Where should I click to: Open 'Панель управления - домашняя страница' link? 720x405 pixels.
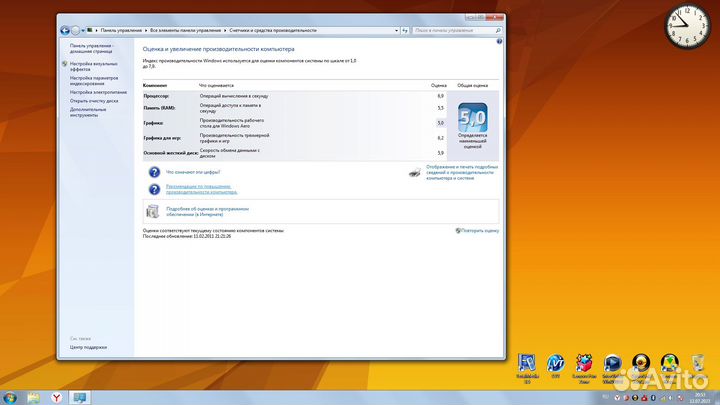(91, 49)
